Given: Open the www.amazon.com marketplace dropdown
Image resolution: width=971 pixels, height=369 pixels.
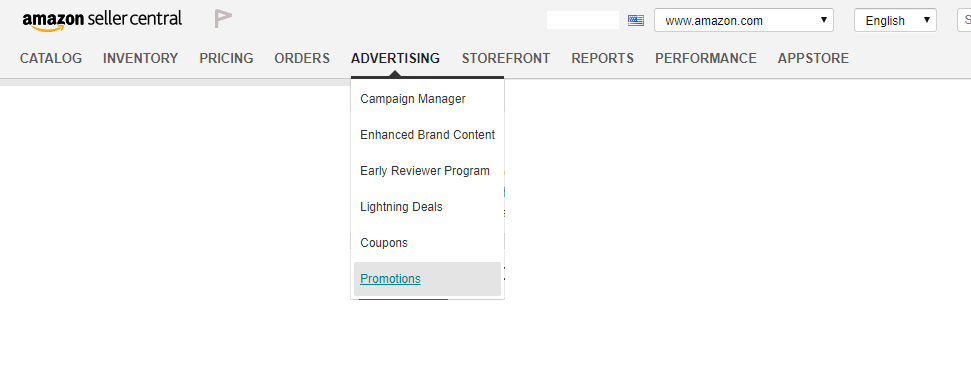Looking at the screenshot, I should (744, 20).
